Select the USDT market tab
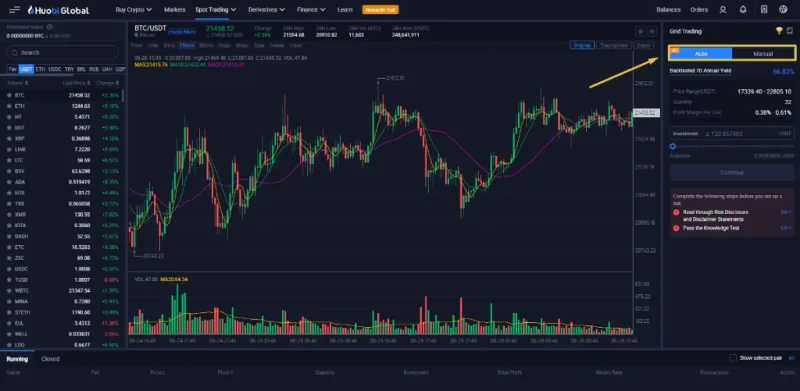The height and width of the screenshot is (391, 800). (x=26, y=69)
